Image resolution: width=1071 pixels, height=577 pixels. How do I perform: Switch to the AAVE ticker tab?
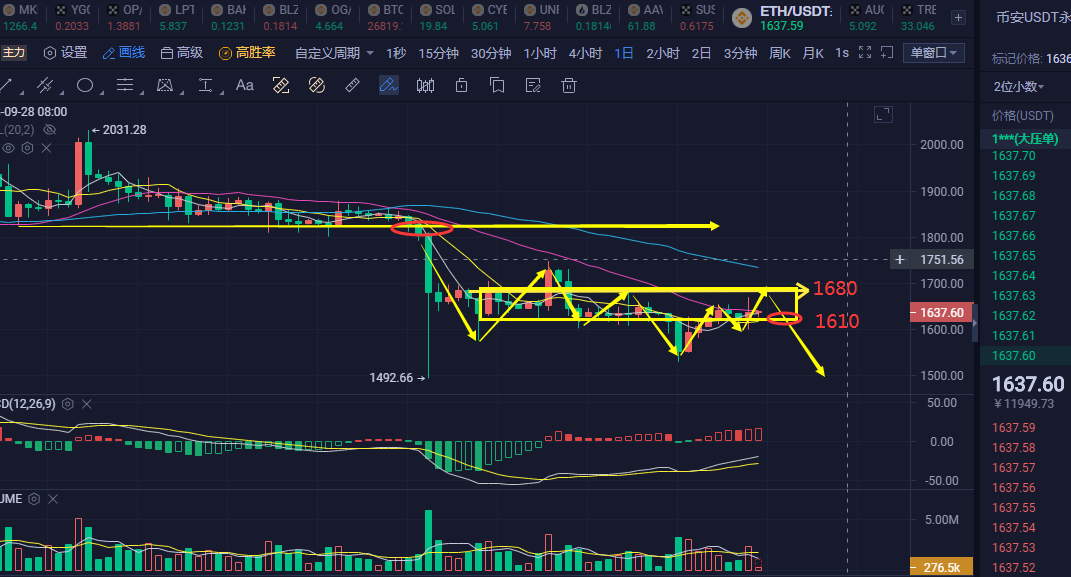click(x=645, y=18)
